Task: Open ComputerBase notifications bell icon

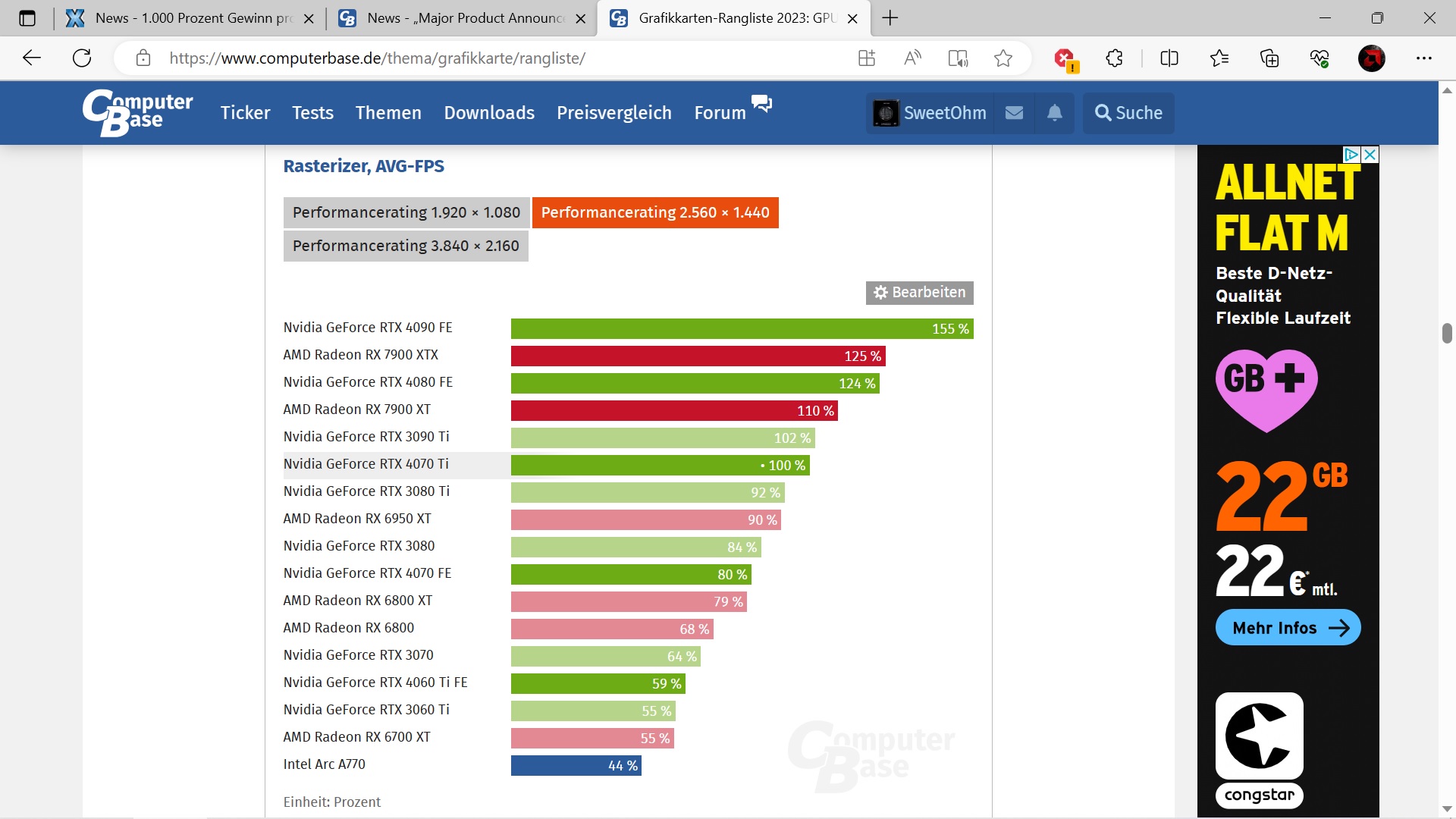Action: point(1054,113)
